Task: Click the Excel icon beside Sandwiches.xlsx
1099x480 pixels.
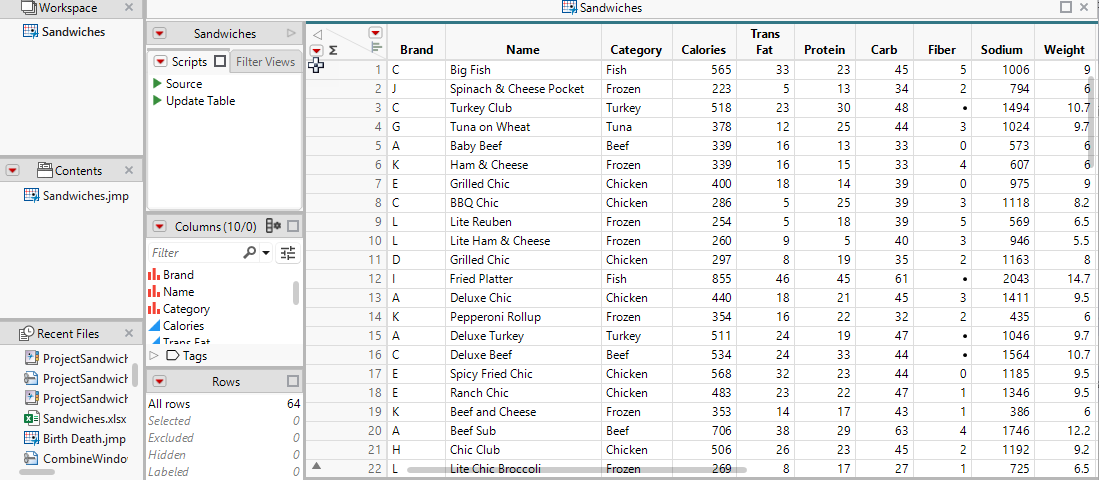Action: (x=30, y=419)
